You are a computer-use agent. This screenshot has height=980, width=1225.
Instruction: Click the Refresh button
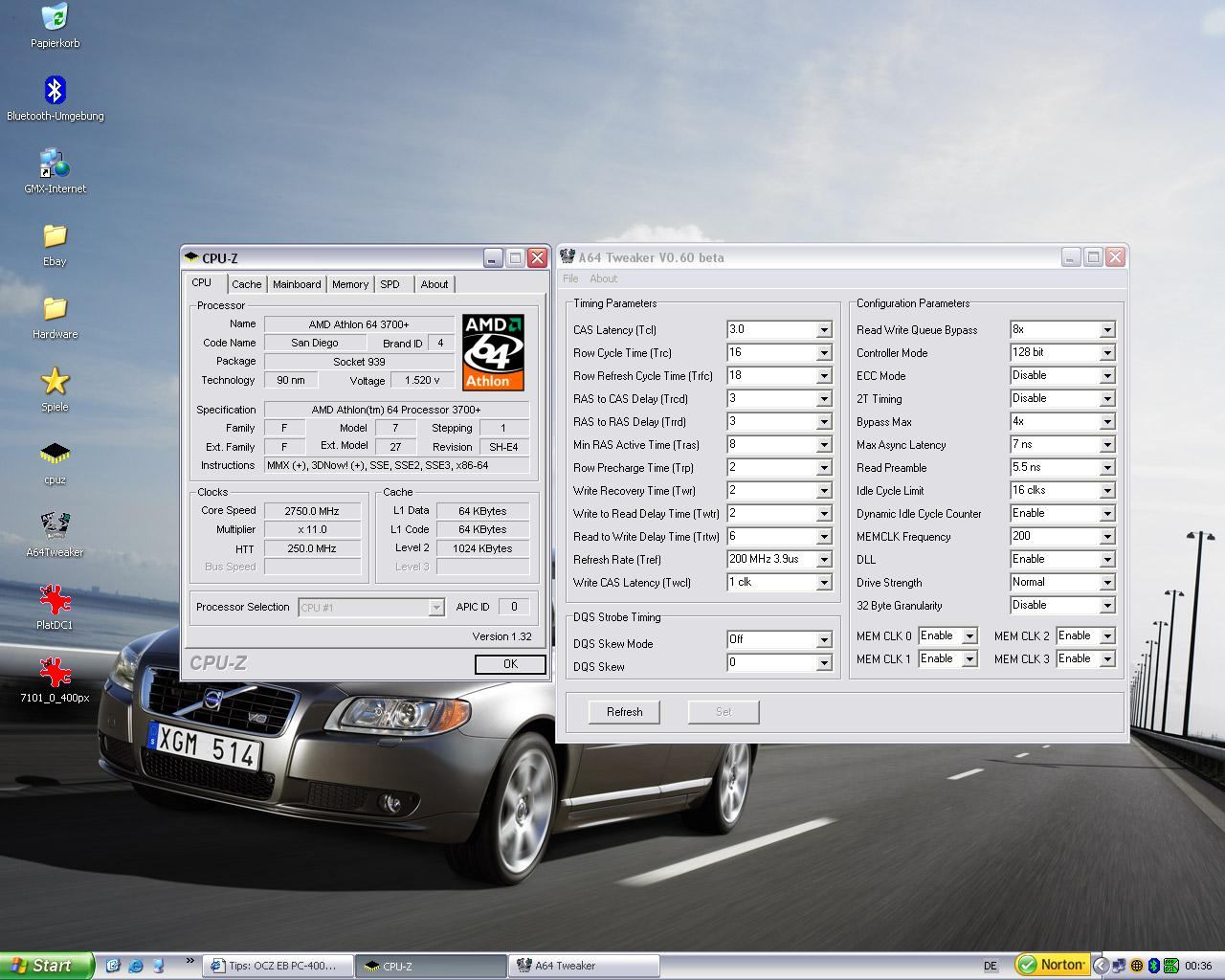pos(624,712)
